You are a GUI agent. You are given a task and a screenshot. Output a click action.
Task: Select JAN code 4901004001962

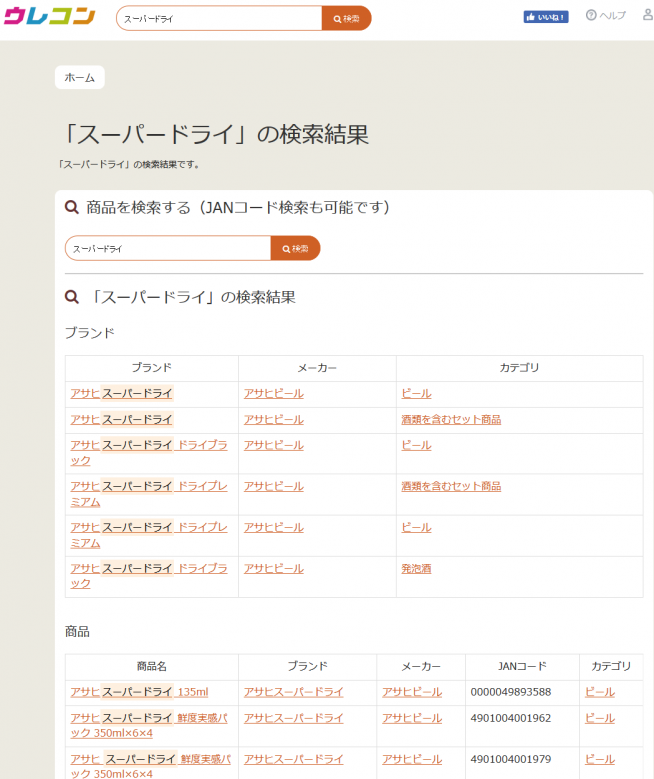click(x=511, y=718)
